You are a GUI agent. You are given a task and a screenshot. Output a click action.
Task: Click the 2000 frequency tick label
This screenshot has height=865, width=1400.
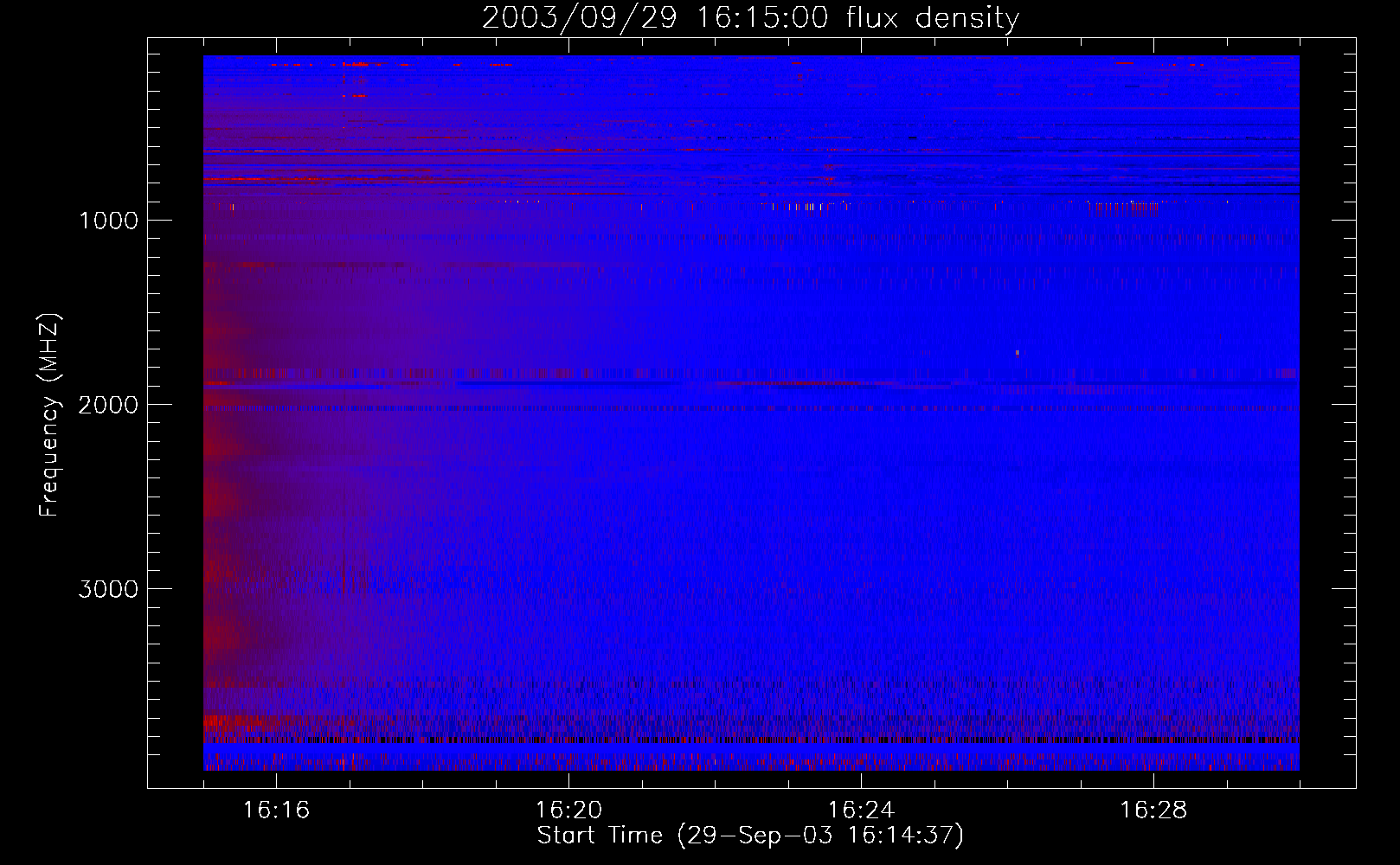(108, 405)
